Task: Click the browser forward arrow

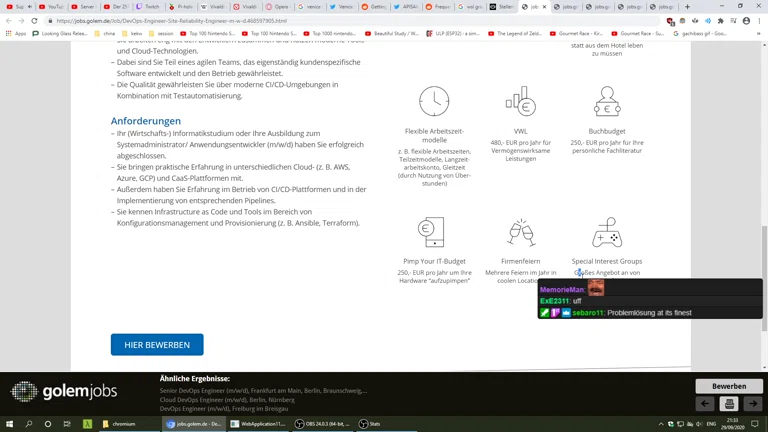Action: [x=22, y=21]
